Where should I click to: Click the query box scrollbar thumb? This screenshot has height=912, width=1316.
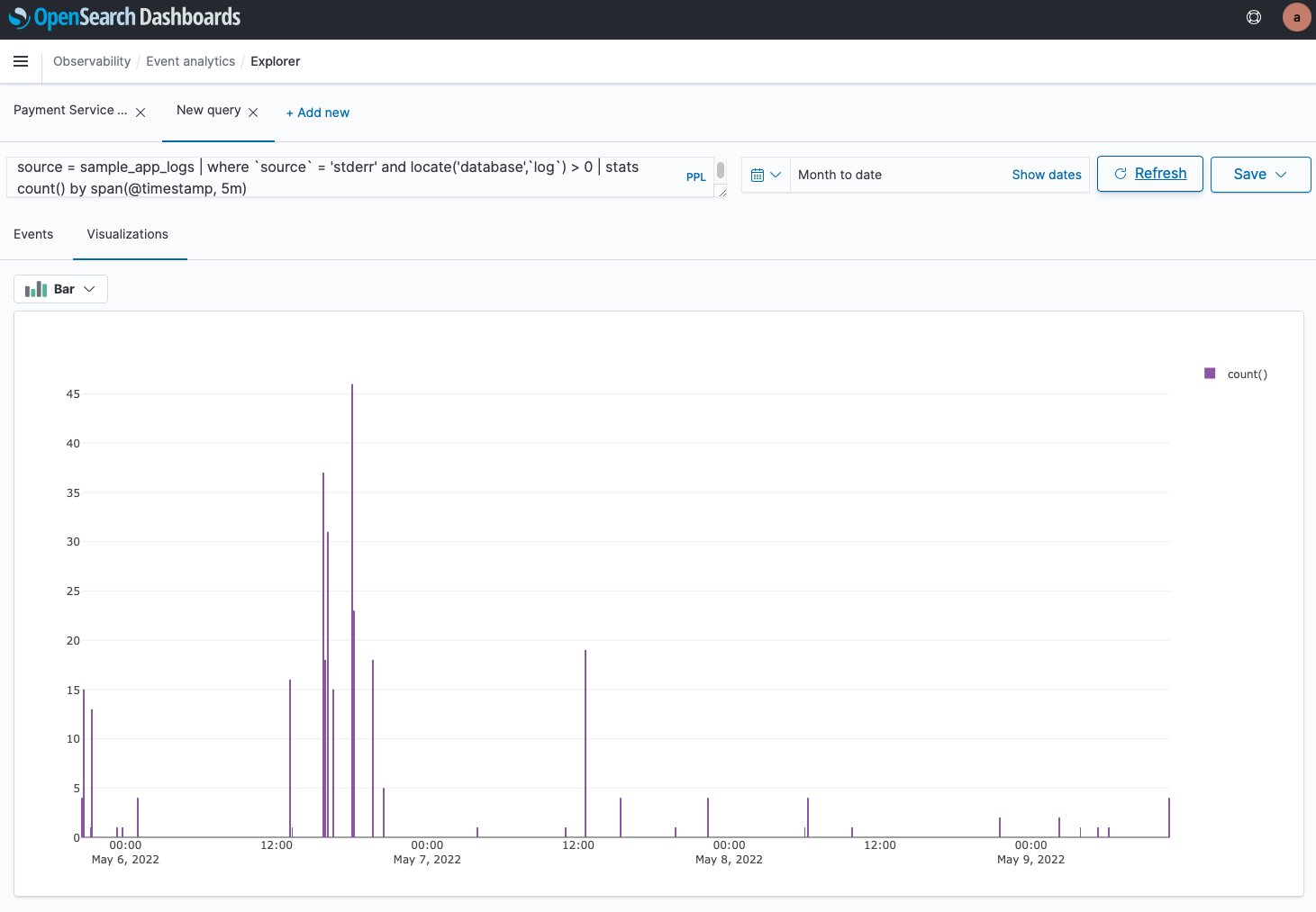(x=721, y=169)
